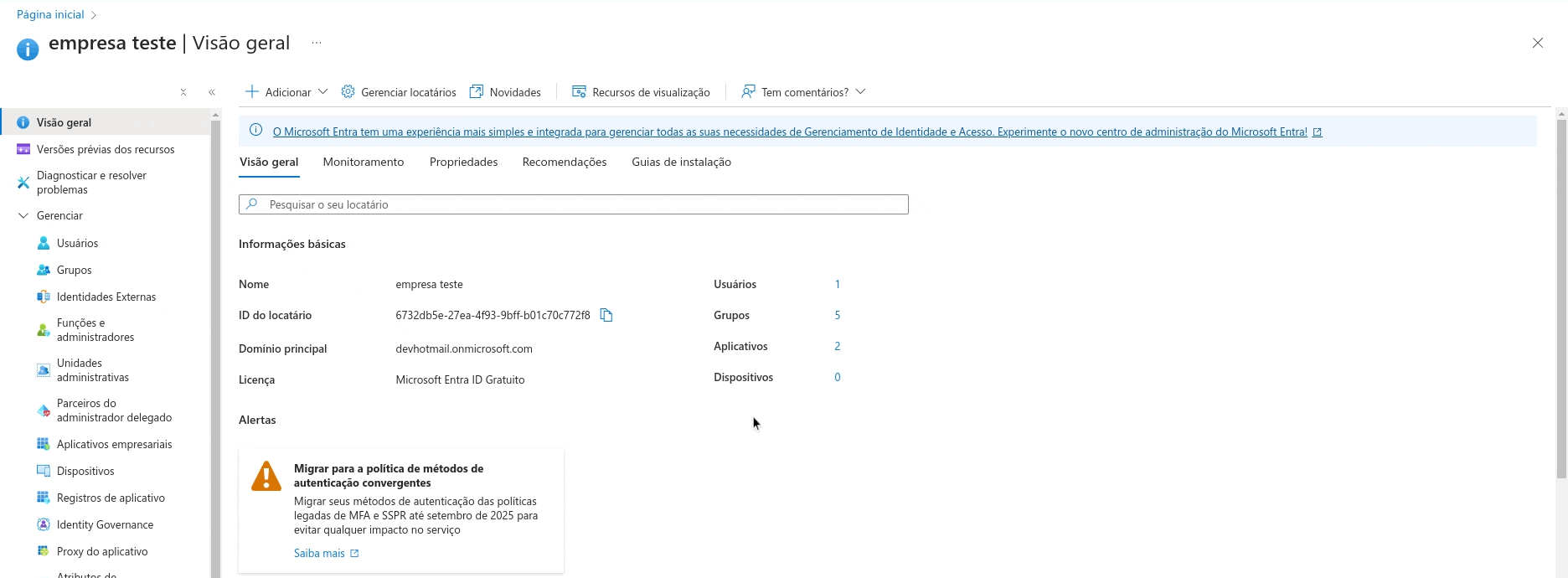Screen dimensions: 1568x578
Task: Click the Versões prévias dos recursos icon
Action: 23,149
